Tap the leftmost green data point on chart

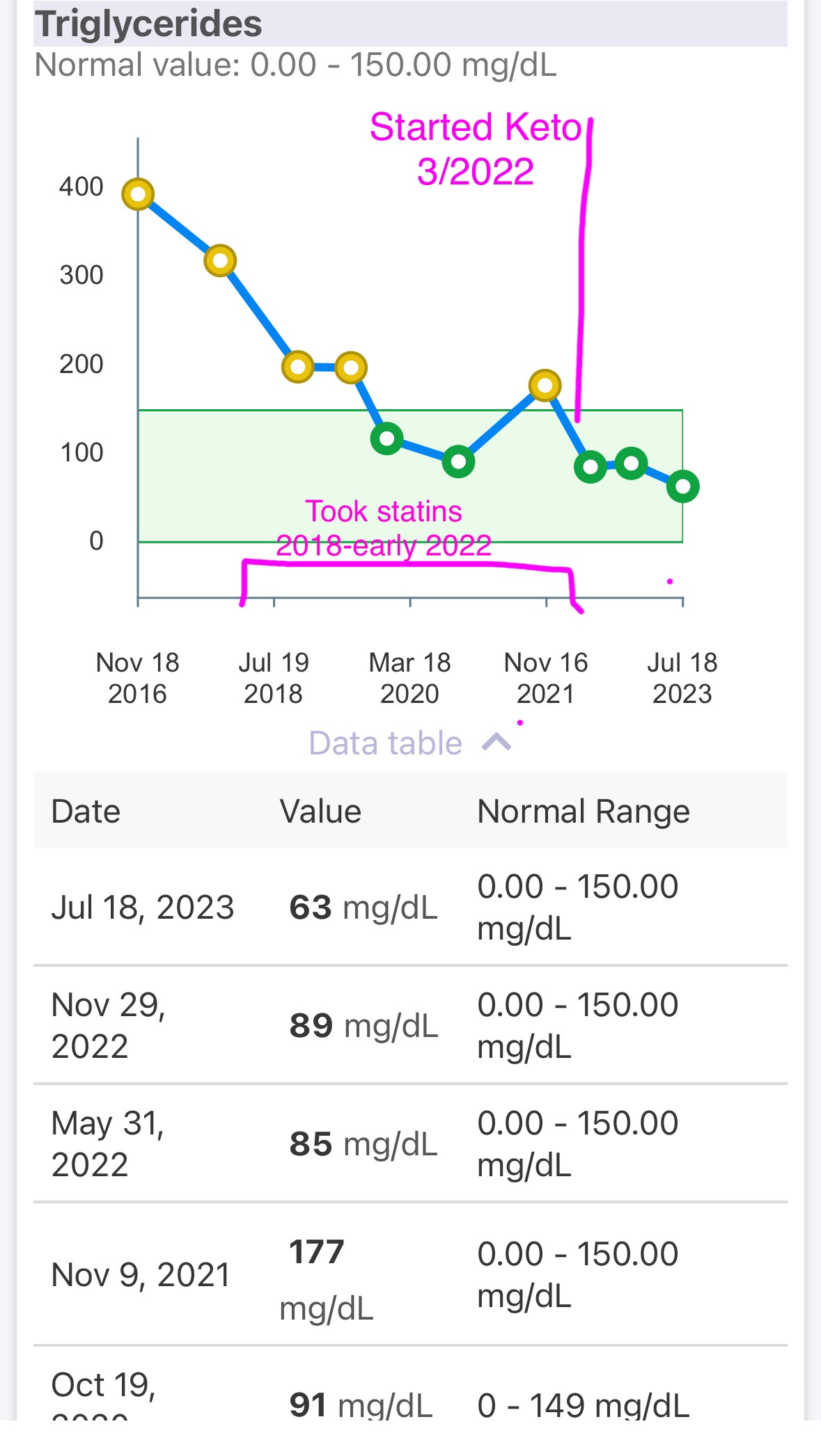[x=387, y=438]
